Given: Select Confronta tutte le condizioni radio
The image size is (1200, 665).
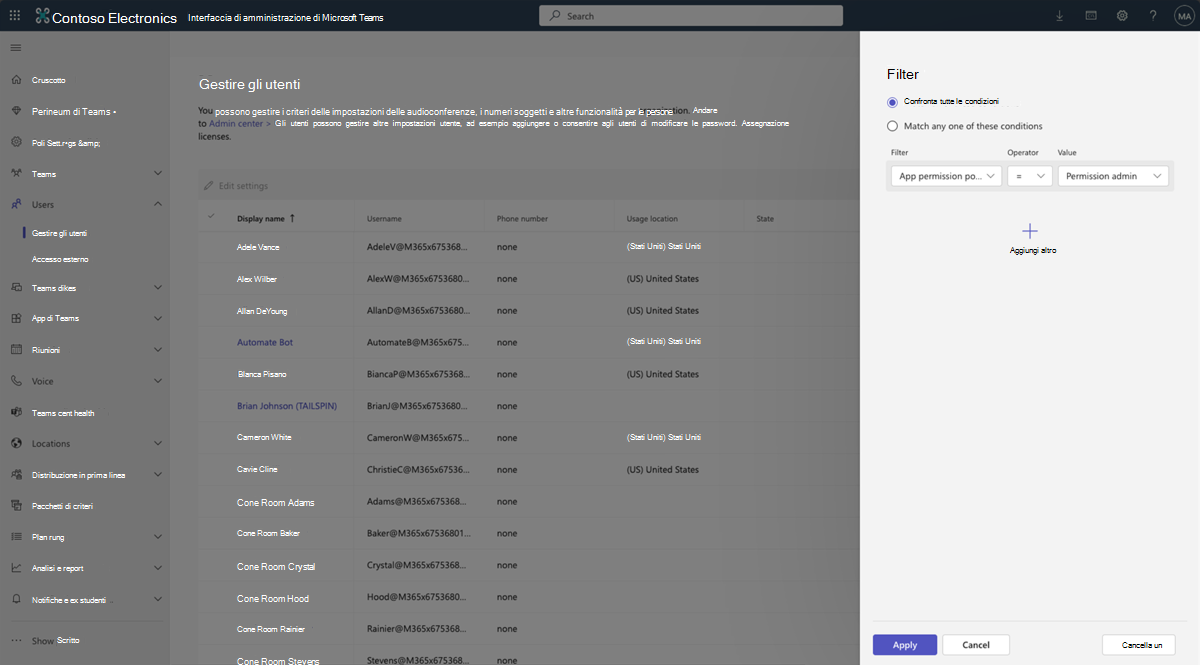Looking at the screenshot, I should click(x=893, y=102).
